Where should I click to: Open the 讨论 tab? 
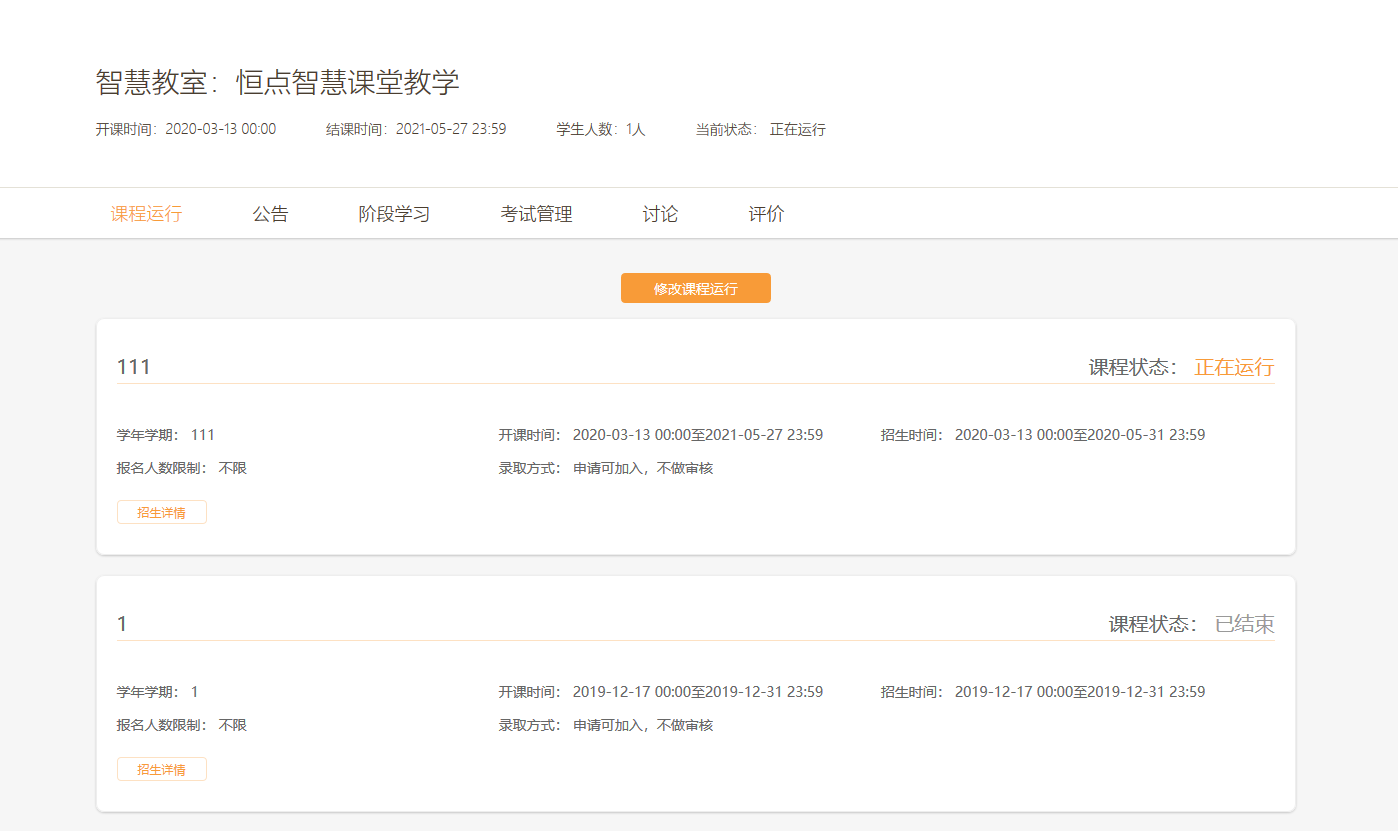660,214
